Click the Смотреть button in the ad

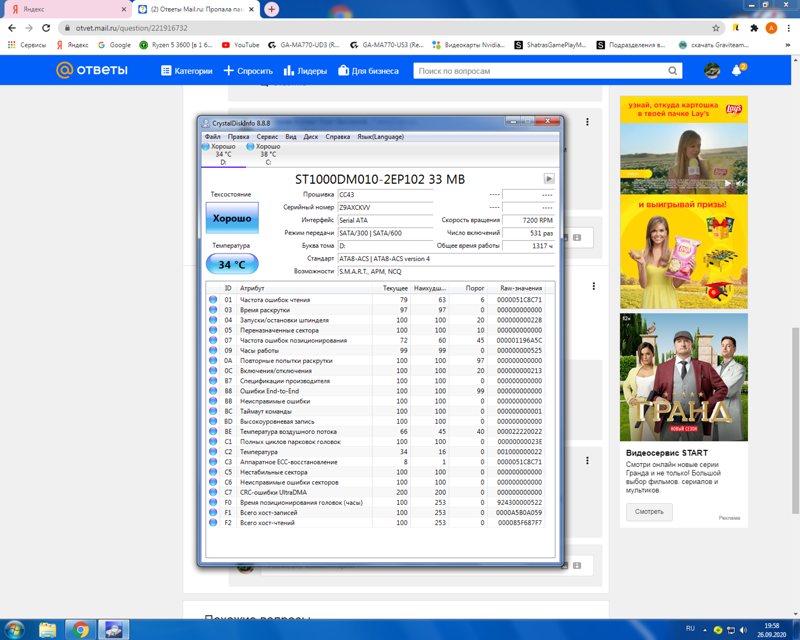tap(649, 511)
